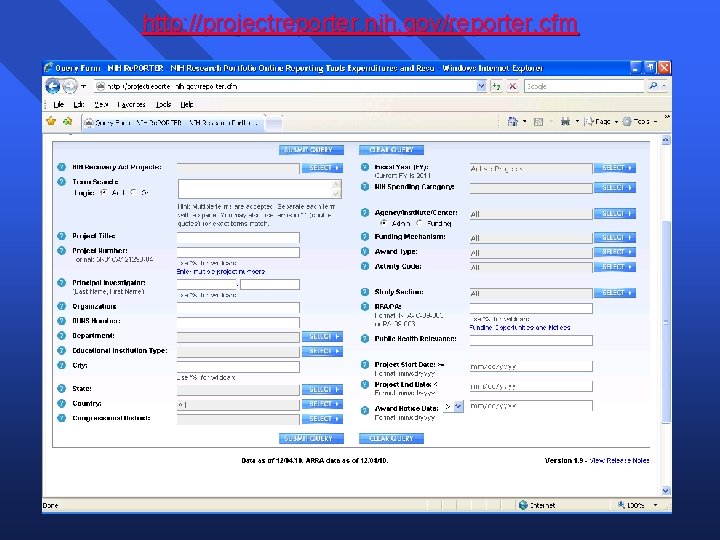Click the Add to Favorites icon
This screenshot has width=720, height=540.
68,121
